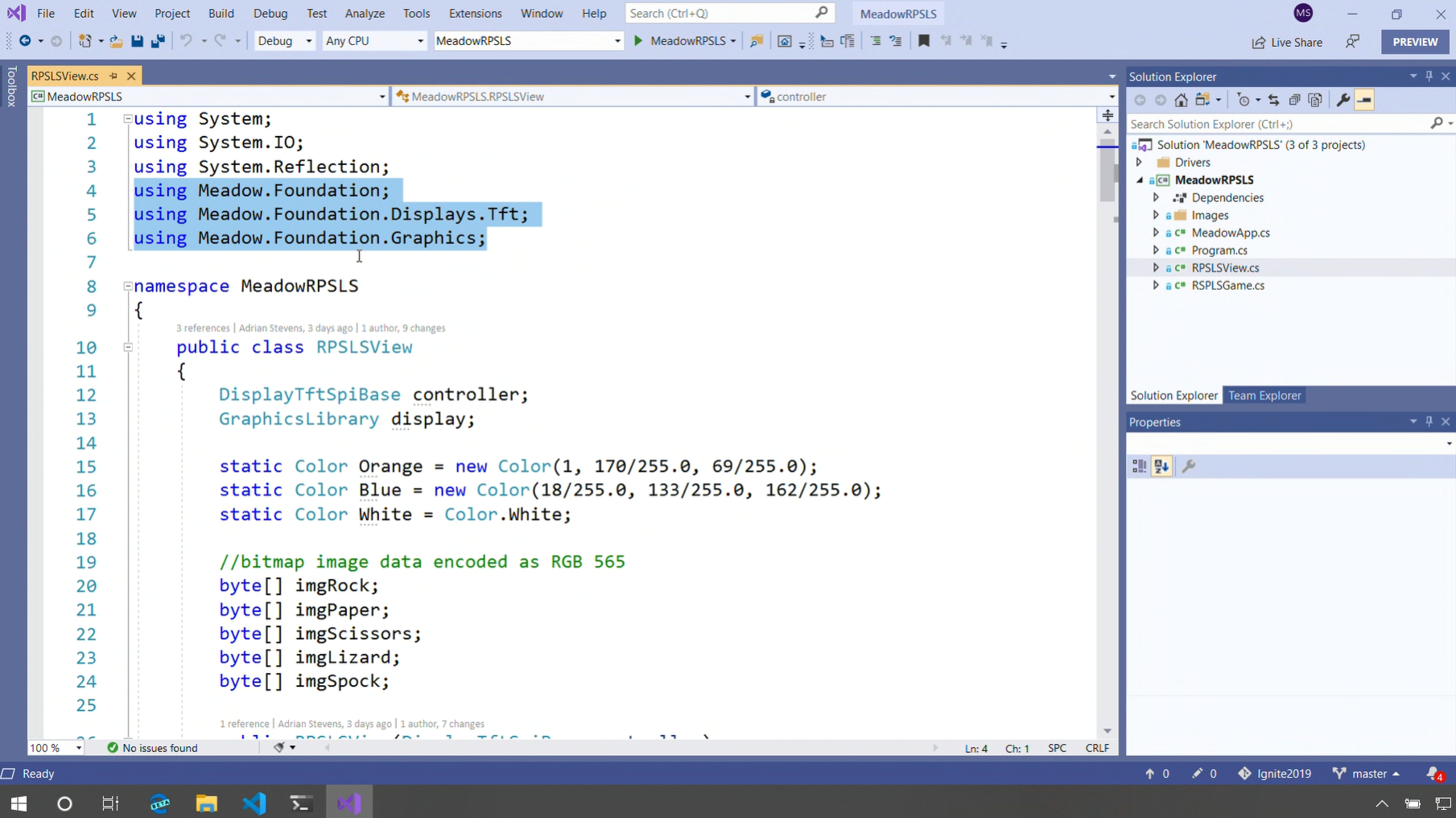
Task: Click the notifications bell in status bar
Action: (1433, 774)
